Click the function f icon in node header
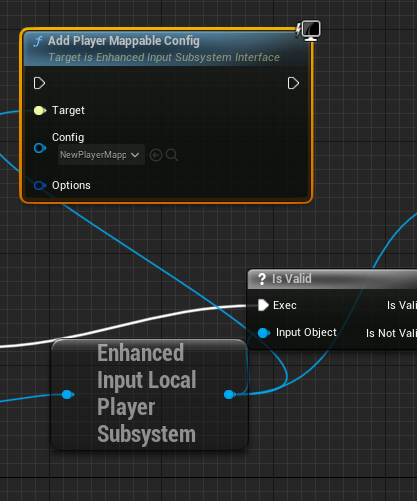This screenshot has height=501, width=417. click(x=38, y=41)
